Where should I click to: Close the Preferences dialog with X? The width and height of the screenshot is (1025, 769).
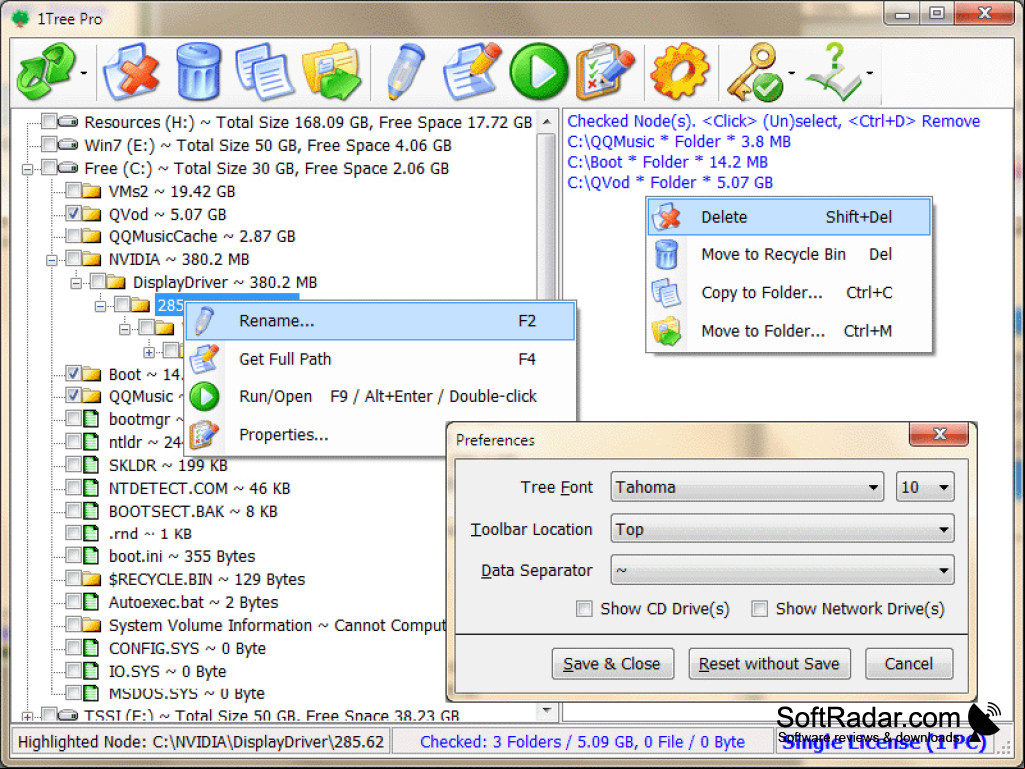[939, 434]
